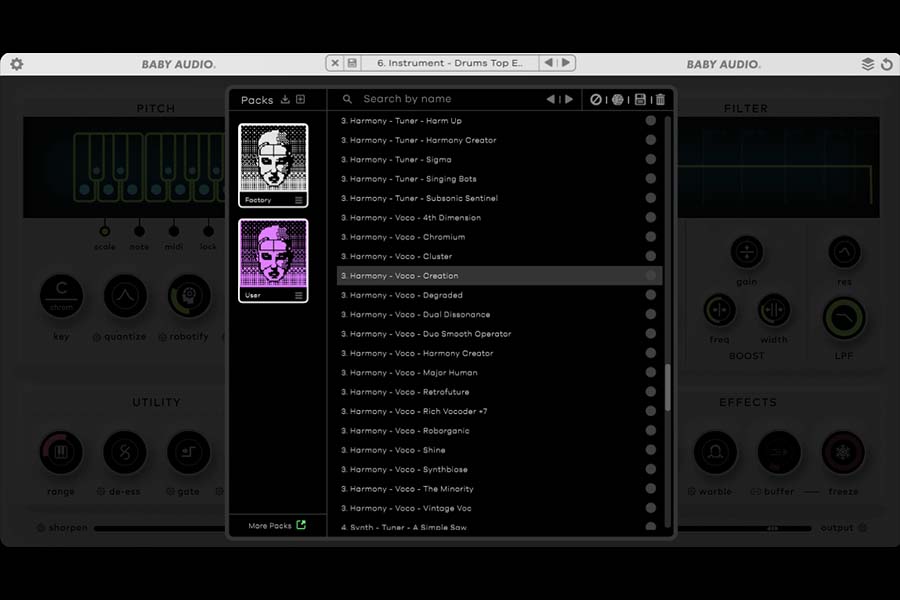Click the output slider track
Viewport: 900px width, 600px height.
point(744,528)
